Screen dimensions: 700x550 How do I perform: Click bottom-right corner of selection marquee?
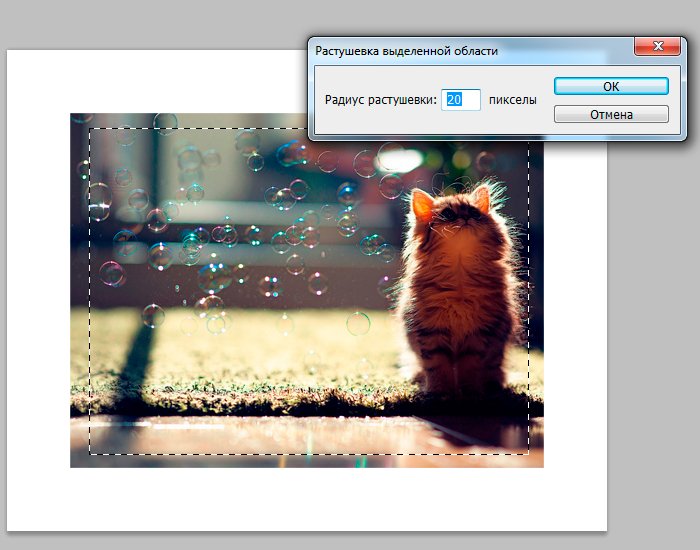[529, 453]
